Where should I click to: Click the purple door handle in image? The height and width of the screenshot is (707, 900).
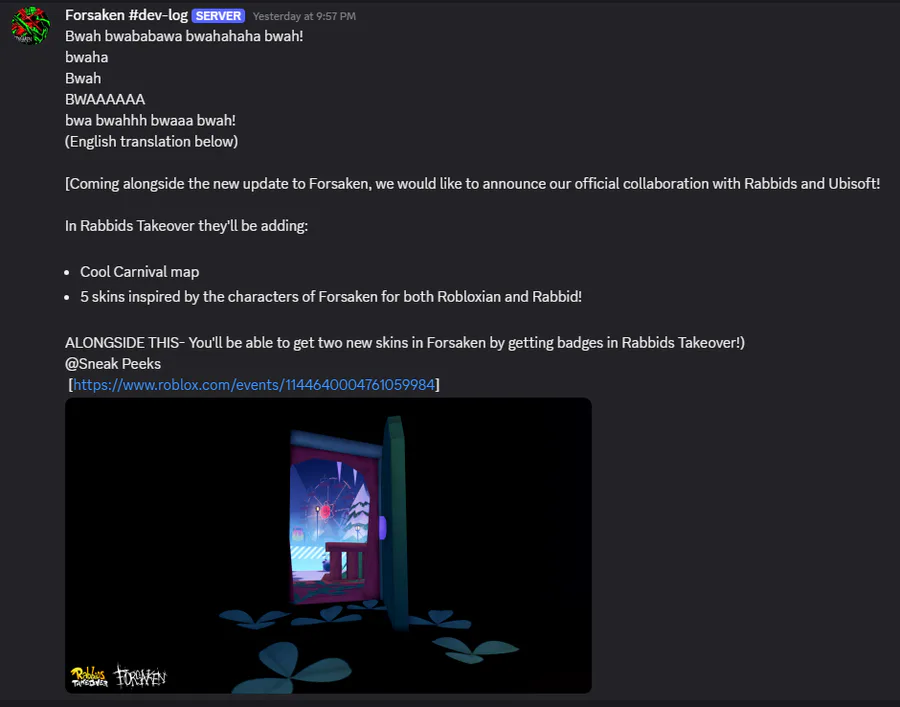pos(382,526)
